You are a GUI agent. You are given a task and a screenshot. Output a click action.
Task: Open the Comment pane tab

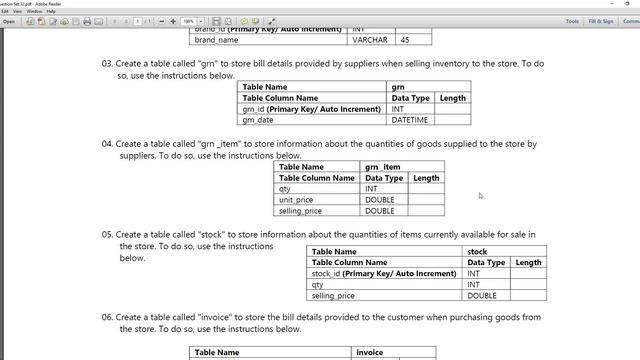631,21
